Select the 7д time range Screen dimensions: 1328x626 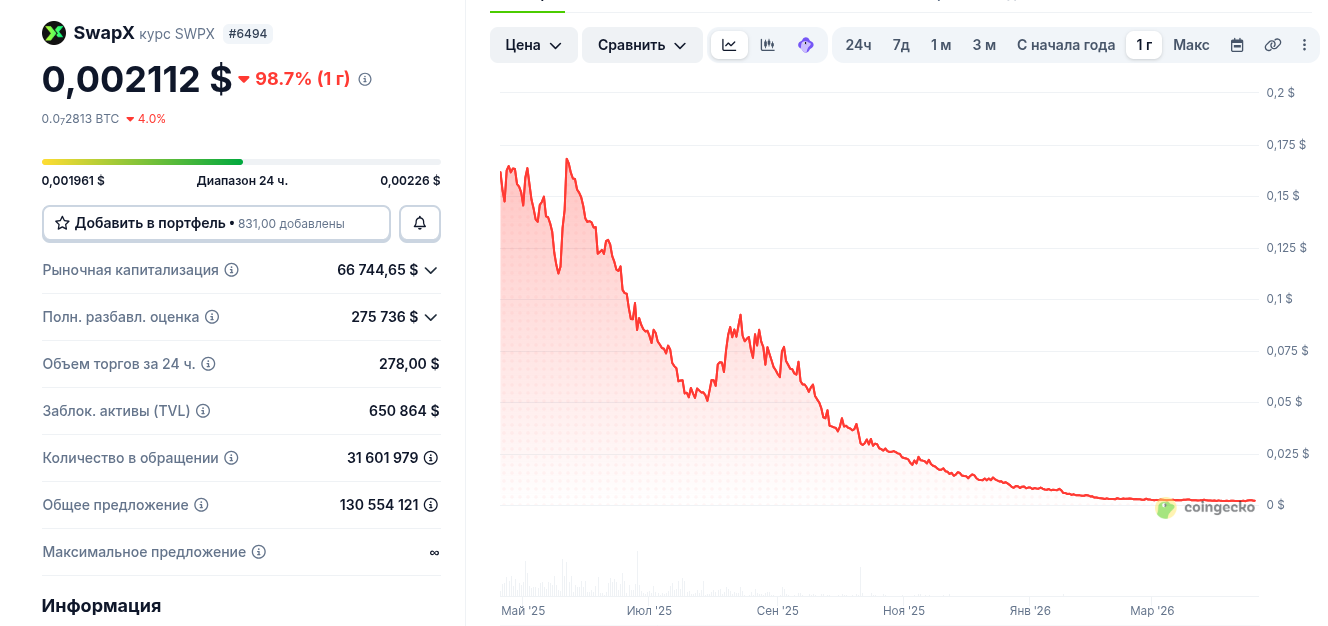[901, 45]
